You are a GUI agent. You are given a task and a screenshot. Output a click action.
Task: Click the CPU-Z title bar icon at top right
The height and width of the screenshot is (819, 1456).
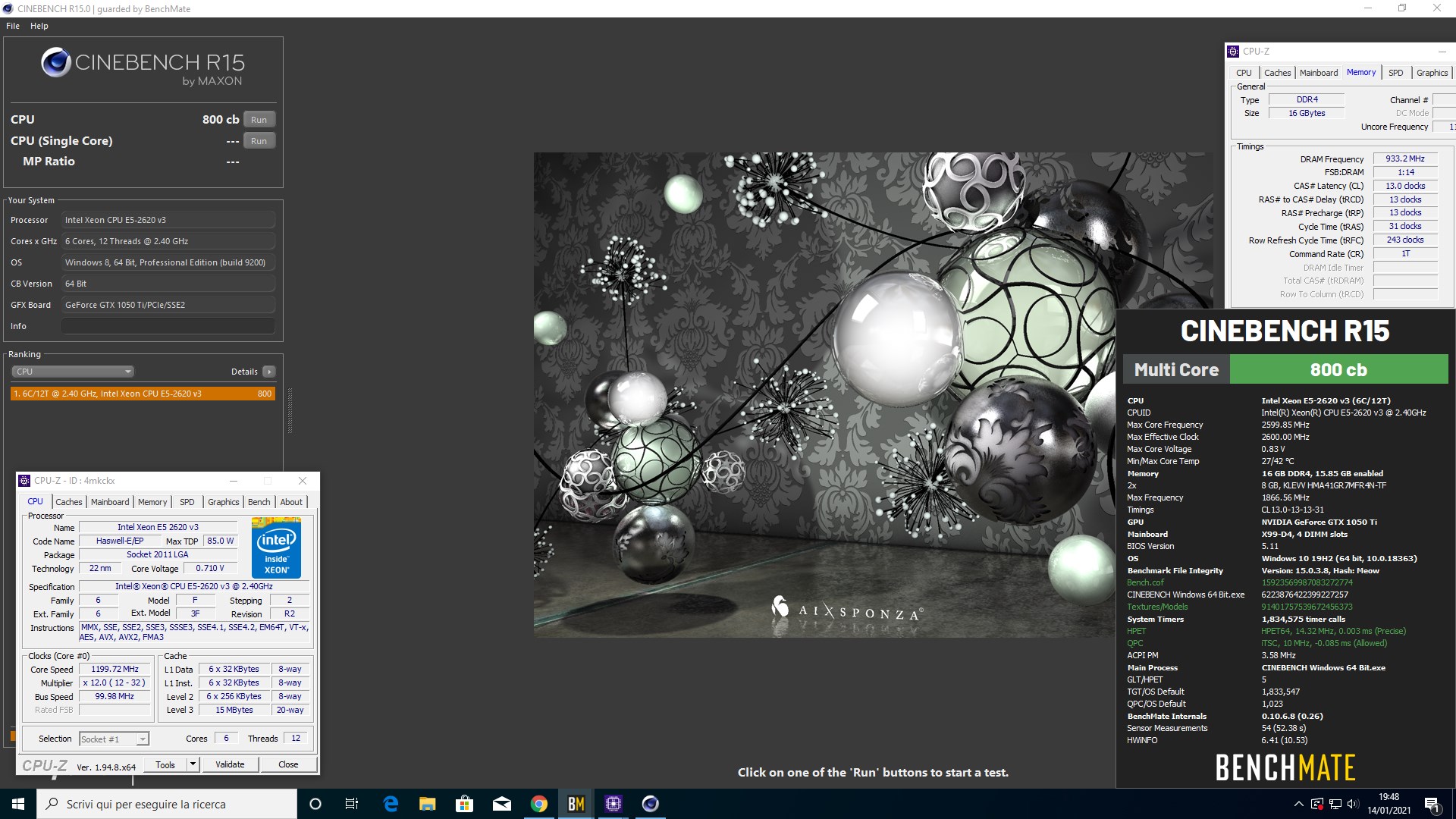[1234, 52]
